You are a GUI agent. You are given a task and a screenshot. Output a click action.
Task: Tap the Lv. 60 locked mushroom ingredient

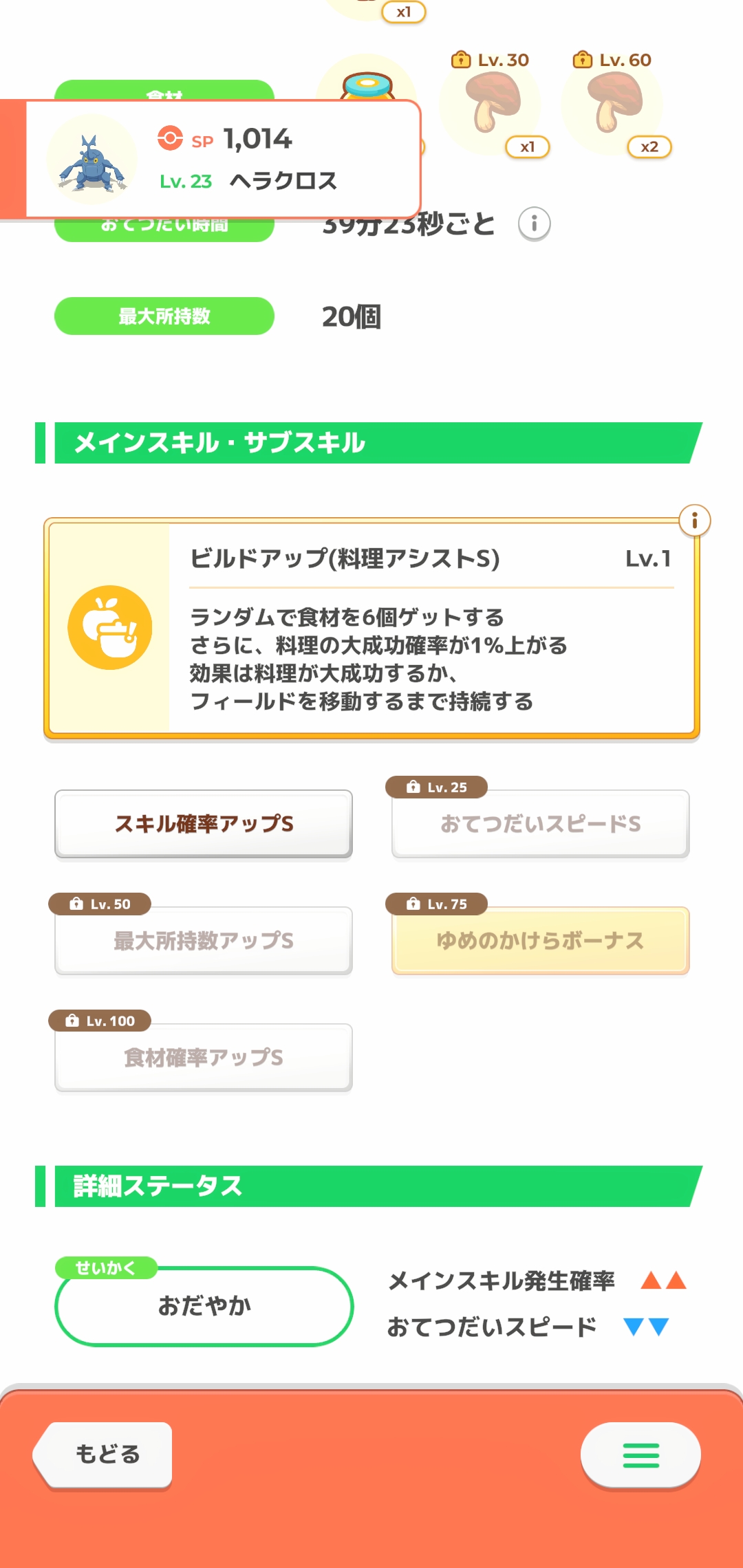pos(612,105)
